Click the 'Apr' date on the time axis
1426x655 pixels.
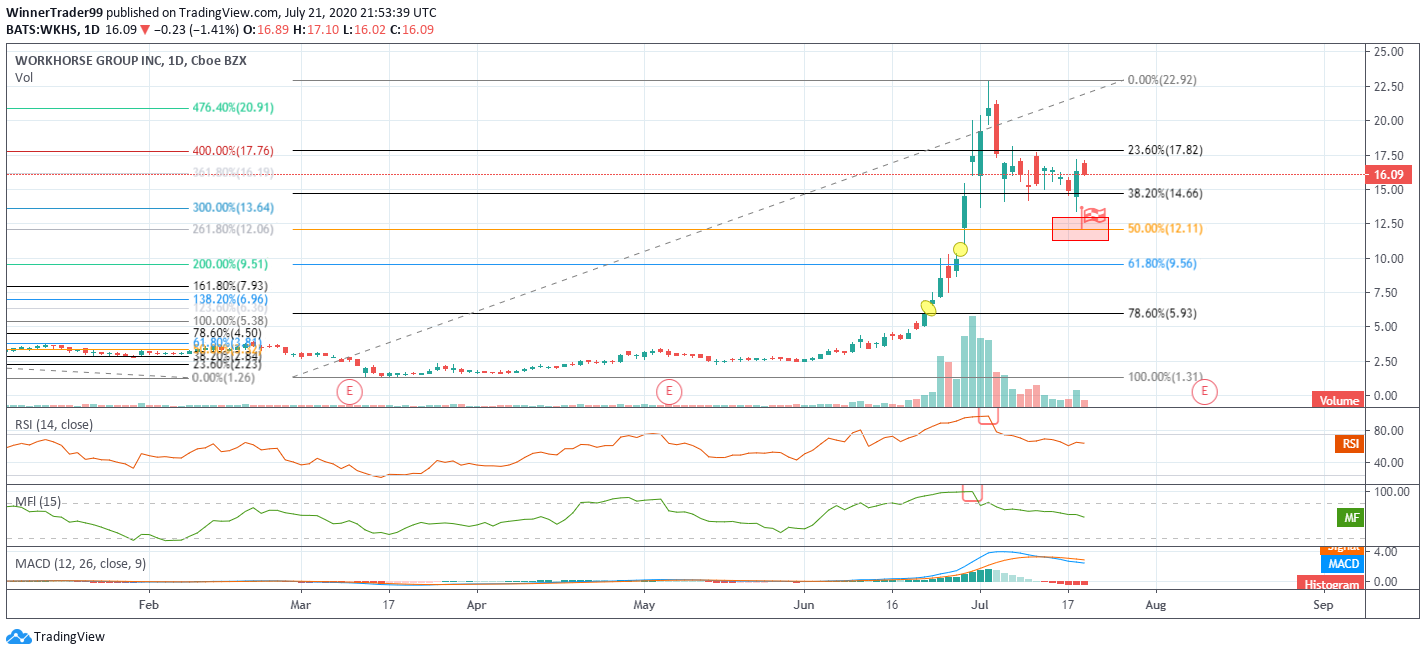pos(476,605)
